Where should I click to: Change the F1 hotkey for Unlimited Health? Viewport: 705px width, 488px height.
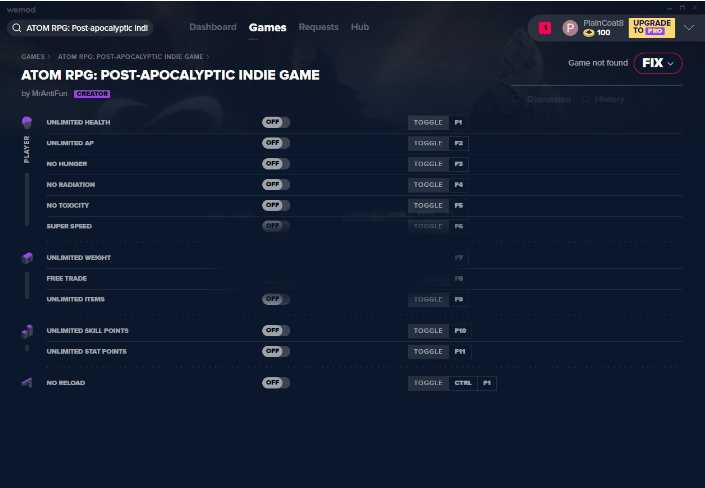[x=459, y=122]
